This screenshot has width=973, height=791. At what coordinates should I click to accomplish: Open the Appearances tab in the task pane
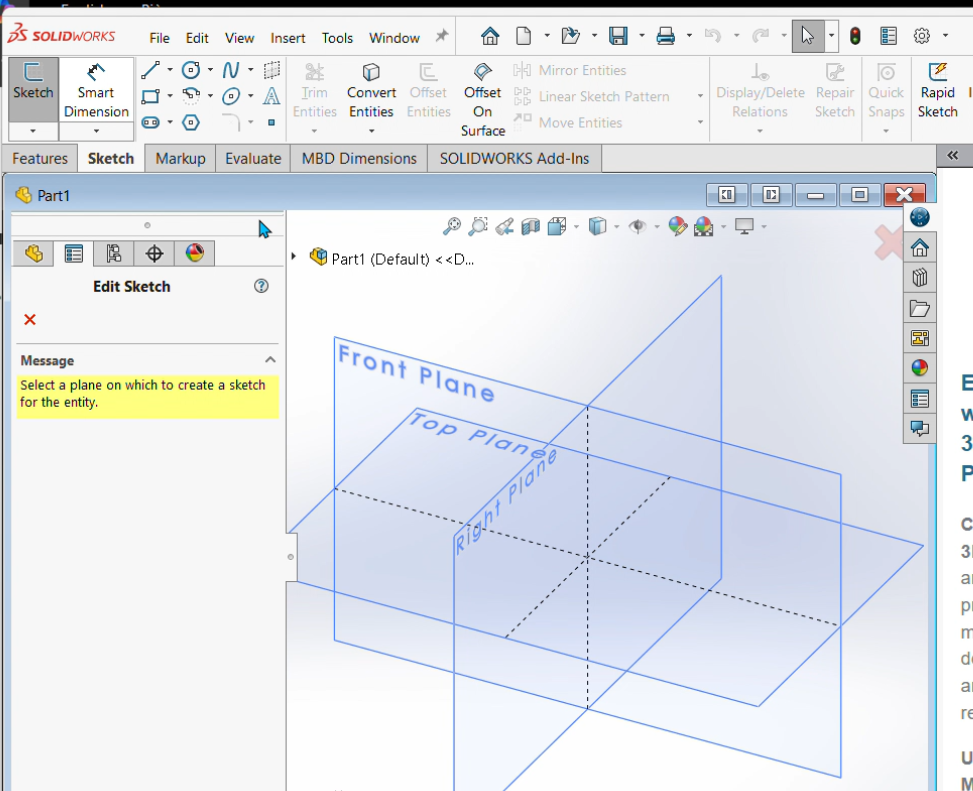point(919,368)
